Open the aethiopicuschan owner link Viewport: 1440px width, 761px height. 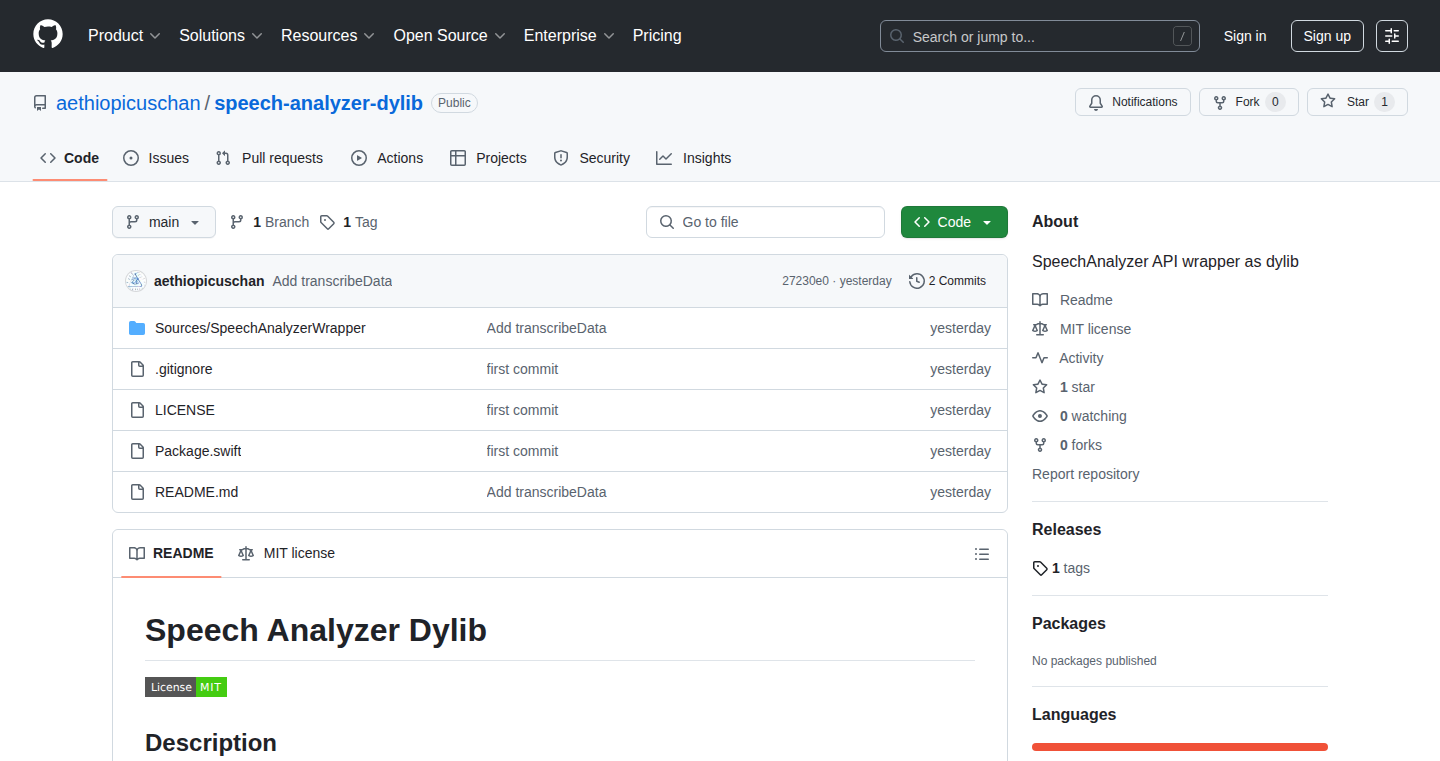click(128, 103)
